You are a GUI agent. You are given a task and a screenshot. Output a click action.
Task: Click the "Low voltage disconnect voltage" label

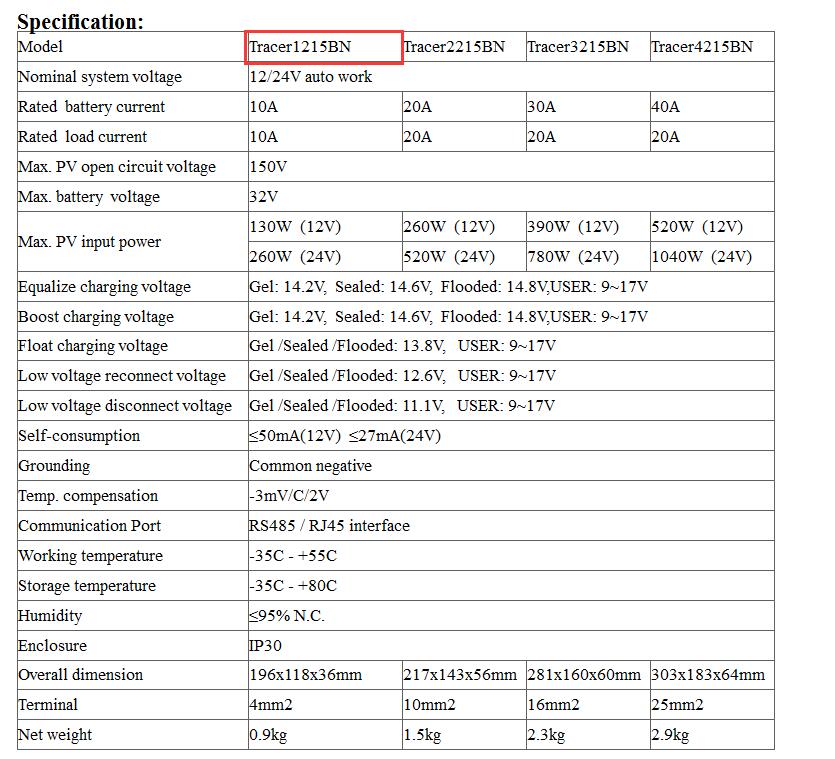point(125,406)
